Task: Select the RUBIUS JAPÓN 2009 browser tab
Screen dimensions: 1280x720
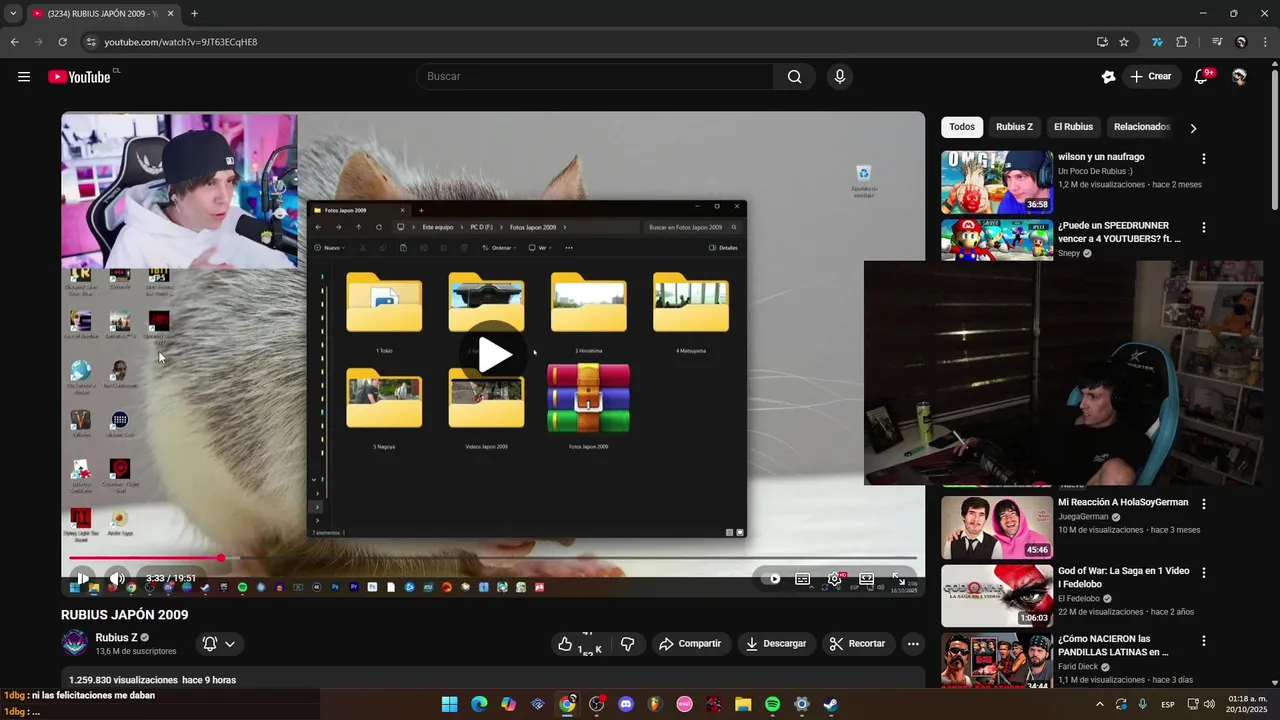Action: [103, 14]
